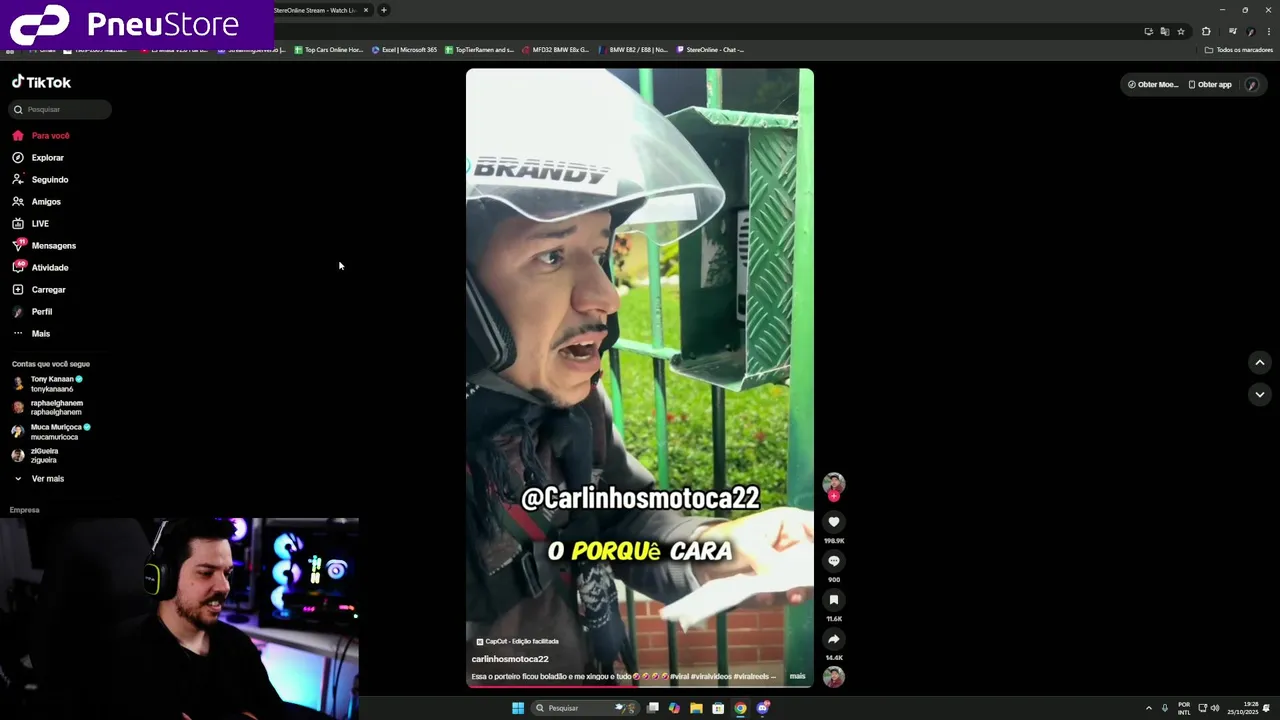1280x720 pixels.
Task: Open the LIVE section
Action: coord(31,223)
